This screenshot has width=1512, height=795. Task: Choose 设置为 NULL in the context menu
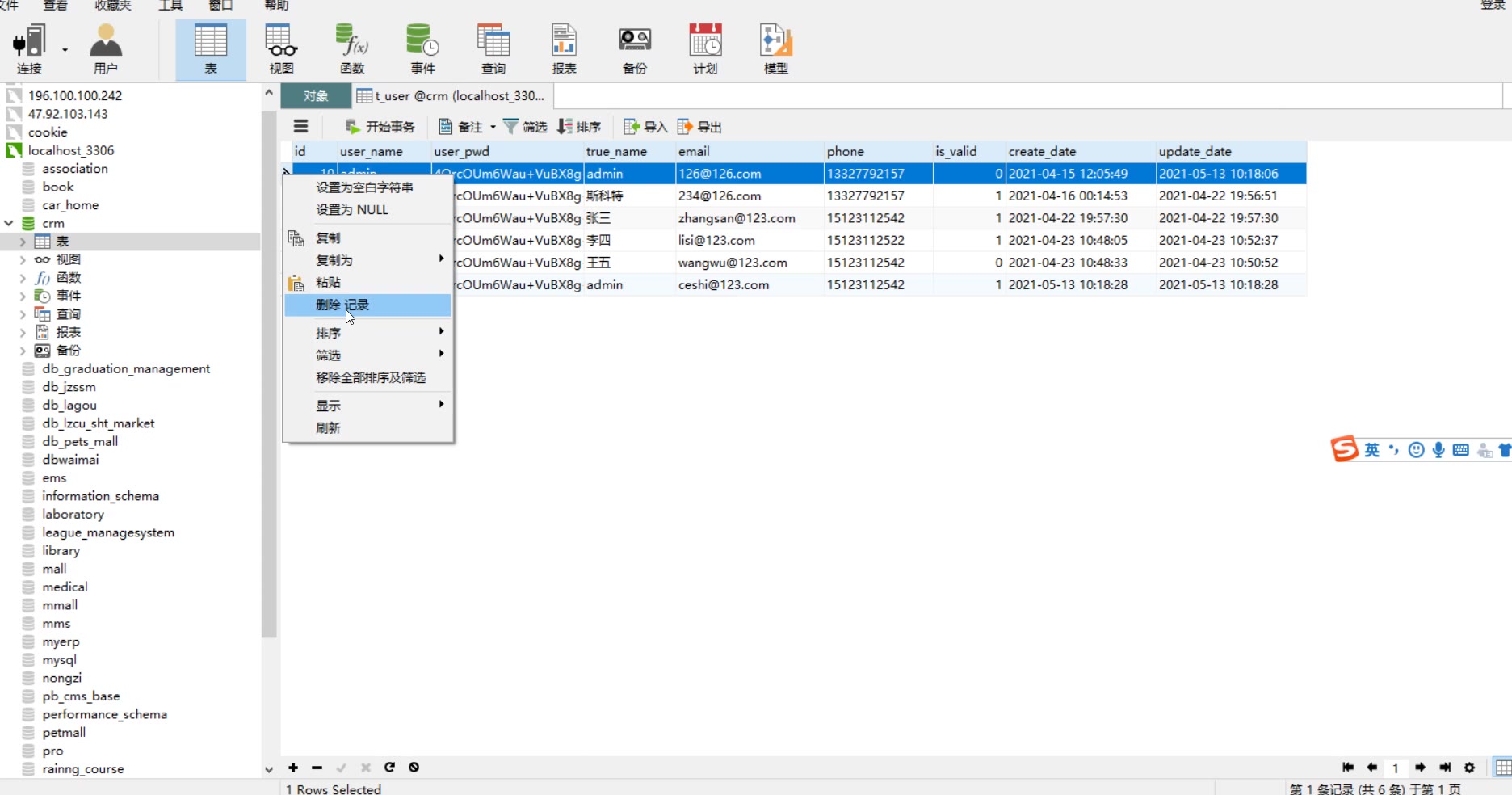pyautogui.click(x=367, y=209)
